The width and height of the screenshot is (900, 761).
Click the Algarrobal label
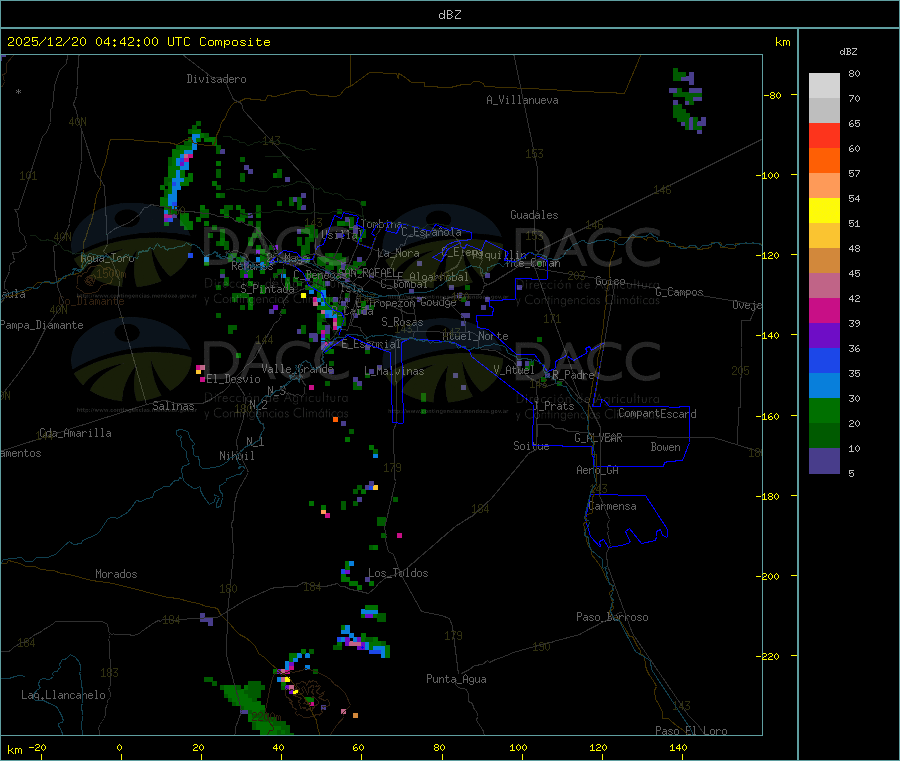(439, 277)
